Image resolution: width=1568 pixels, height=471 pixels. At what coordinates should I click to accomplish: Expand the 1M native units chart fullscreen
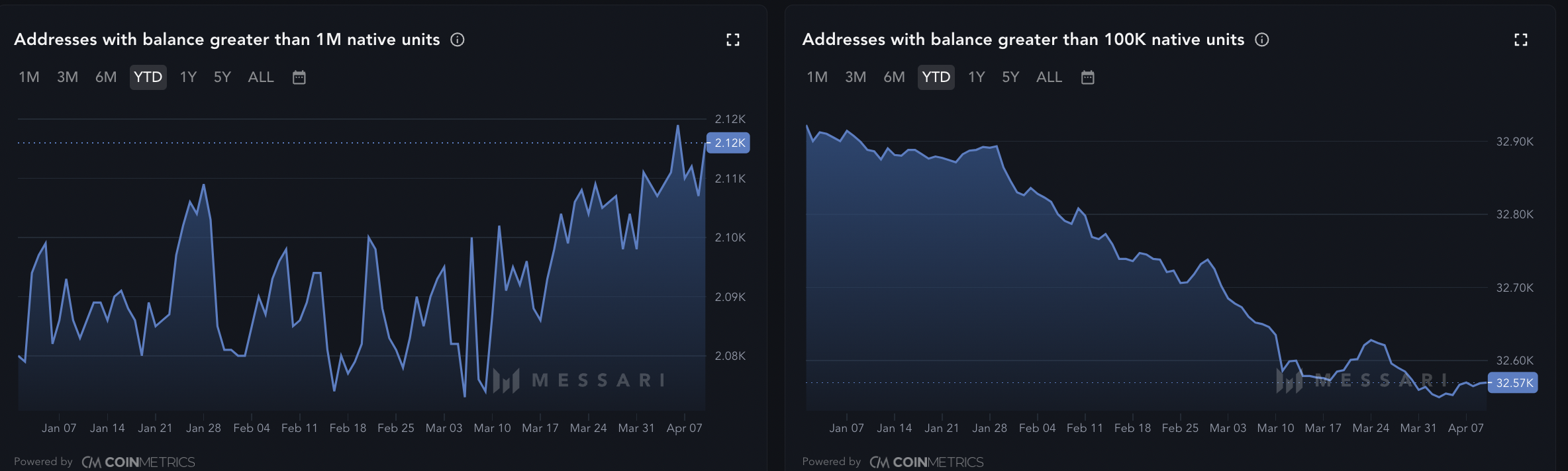[x=732, y=40]
